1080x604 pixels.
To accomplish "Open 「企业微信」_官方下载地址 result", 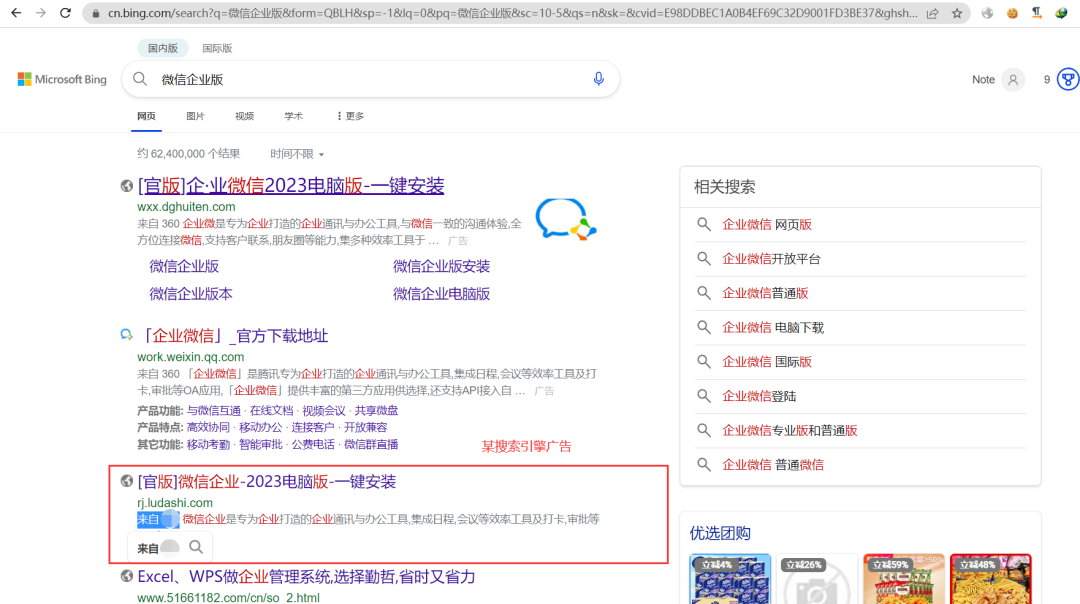I will [x=233, y=336].
